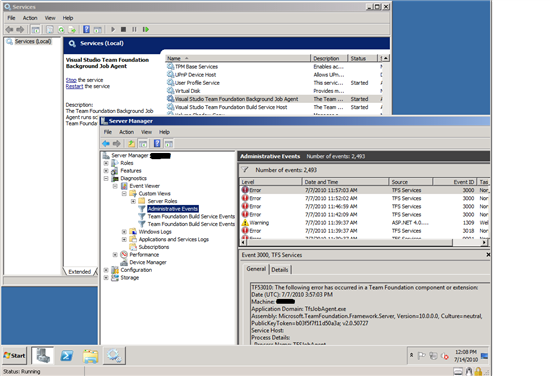This screenshot has width=550, height=376.
Task: Switch to Details tab of event
Action: point(280,269)
